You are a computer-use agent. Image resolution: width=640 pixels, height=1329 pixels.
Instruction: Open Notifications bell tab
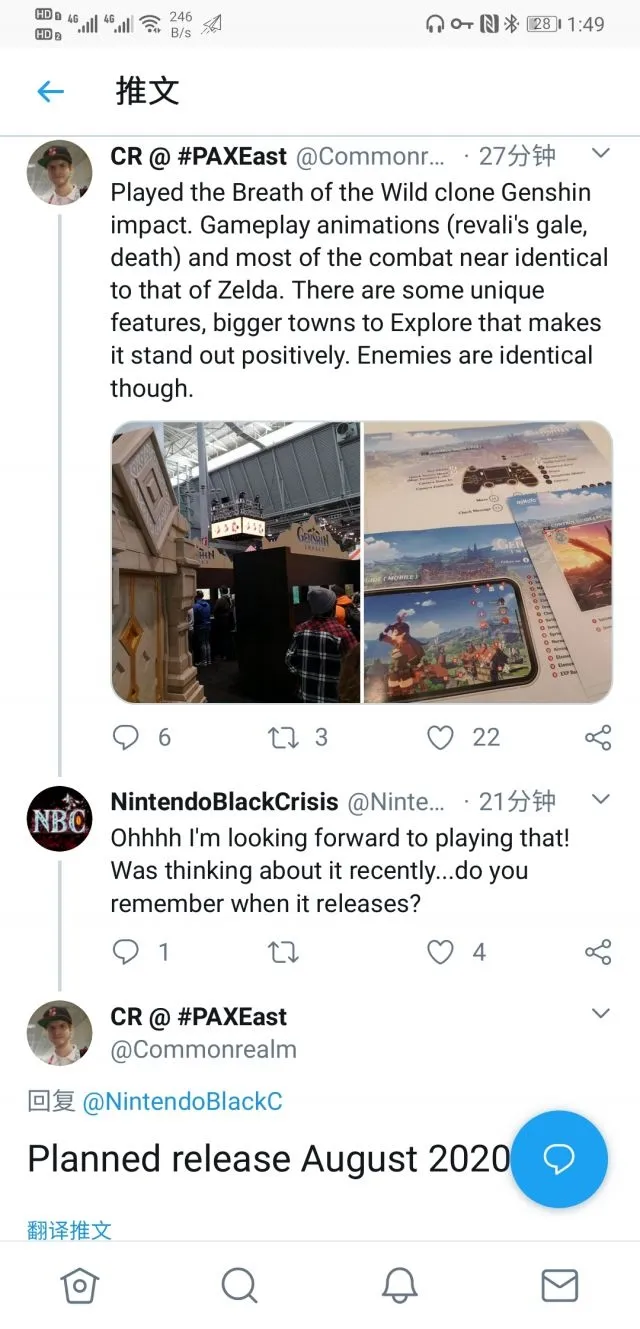(400, 1285)
